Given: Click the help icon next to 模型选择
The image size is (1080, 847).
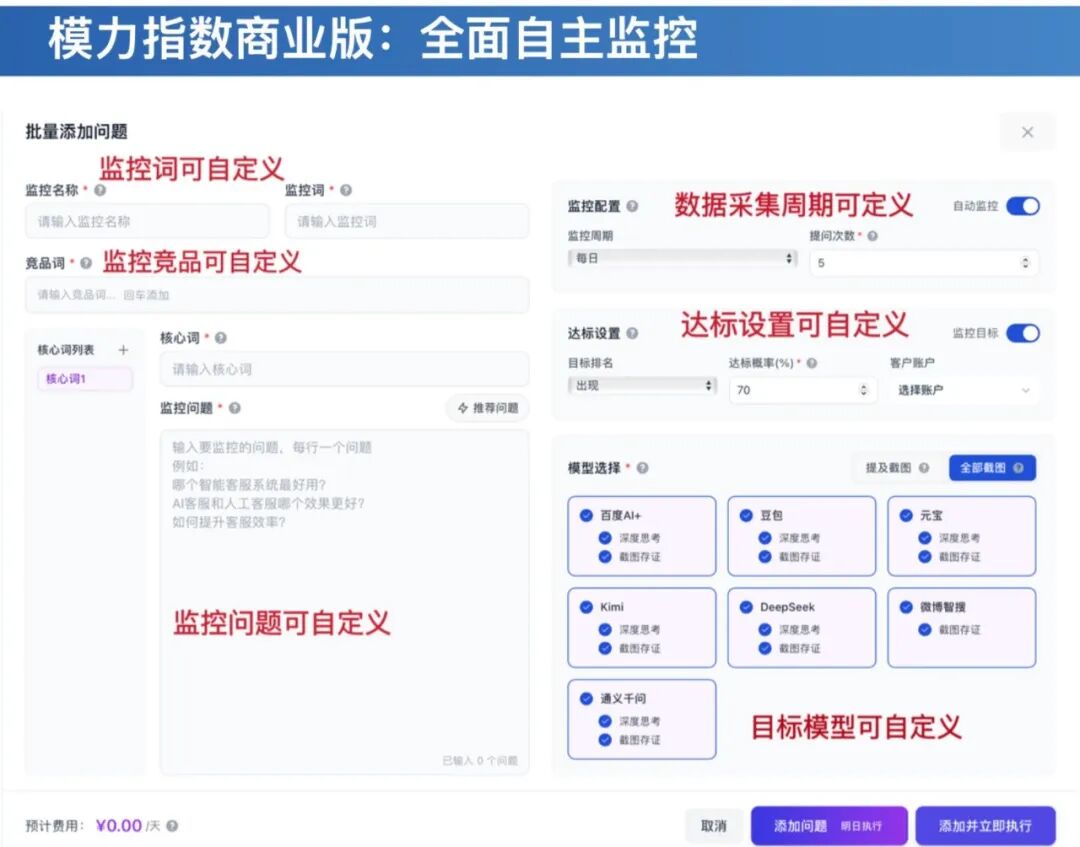Looking at the screenshot, I should [x=643, y=468].
